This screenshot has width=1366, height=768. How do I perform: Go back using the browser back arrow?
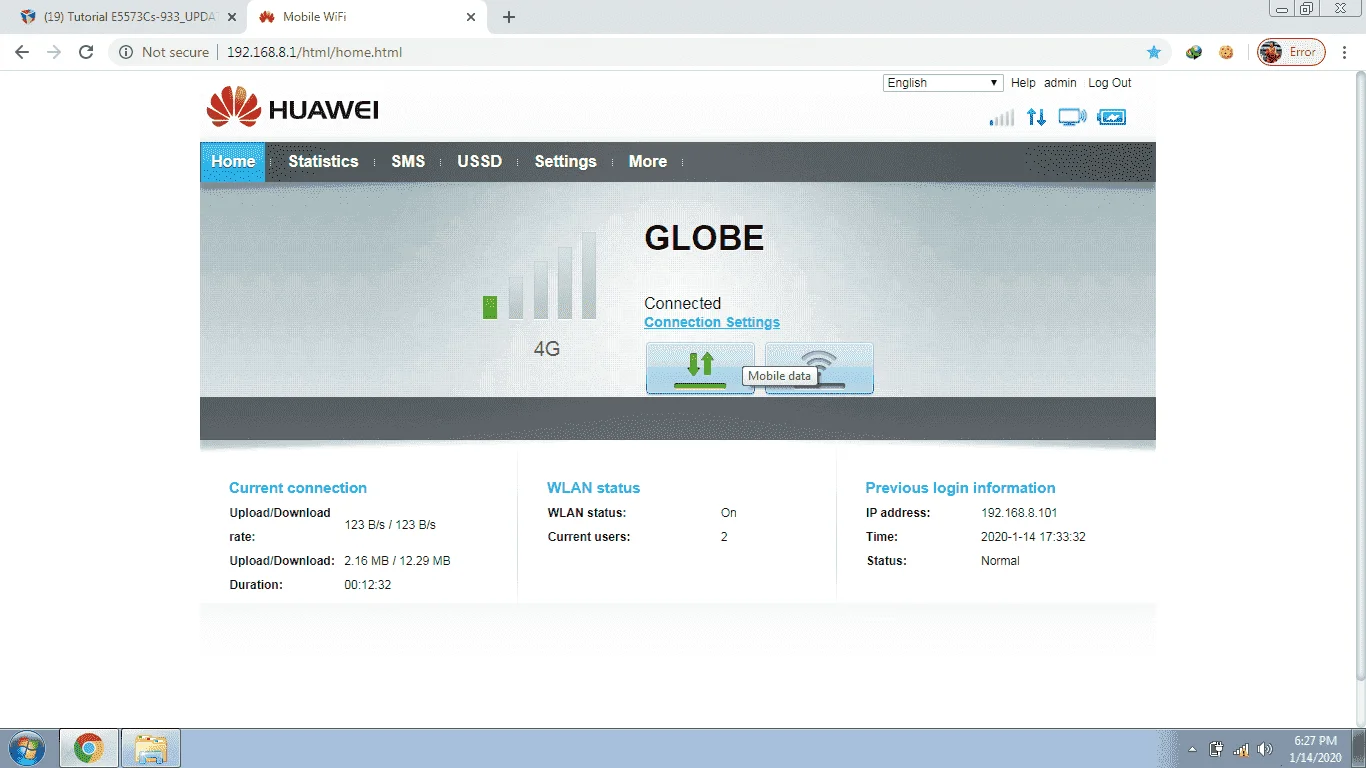(22, 52)
